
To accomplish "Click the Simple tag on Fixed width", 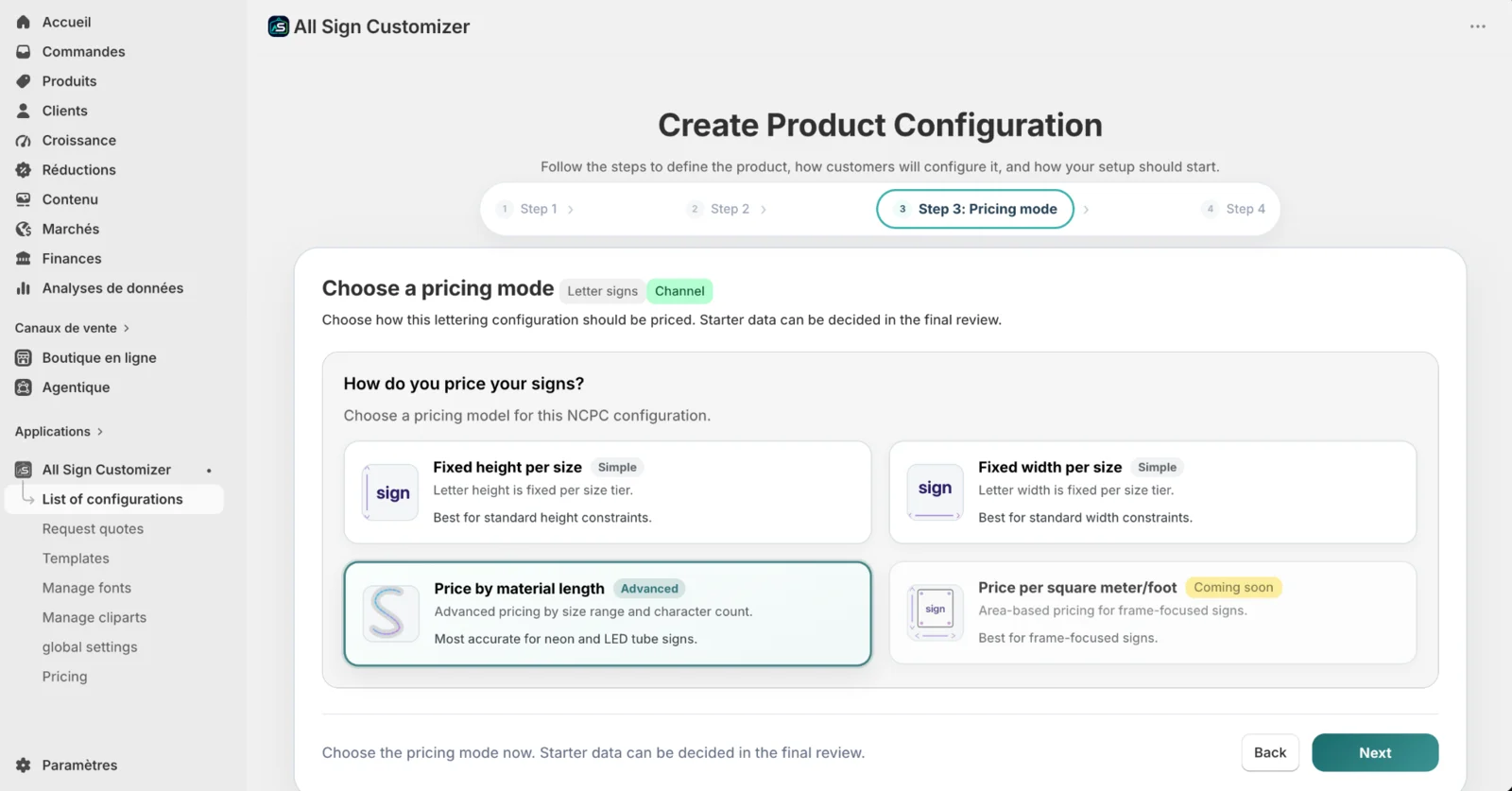I will [1157, 468].
